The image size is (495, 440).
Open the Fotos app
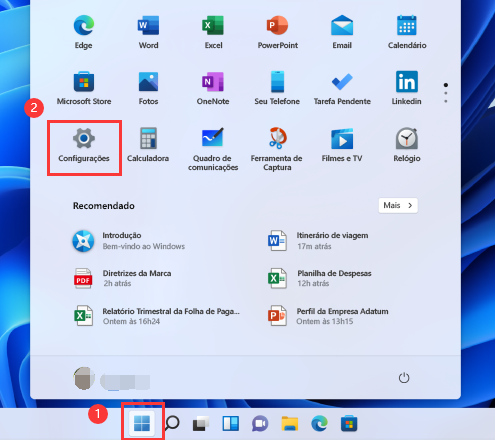pos(148,88)
